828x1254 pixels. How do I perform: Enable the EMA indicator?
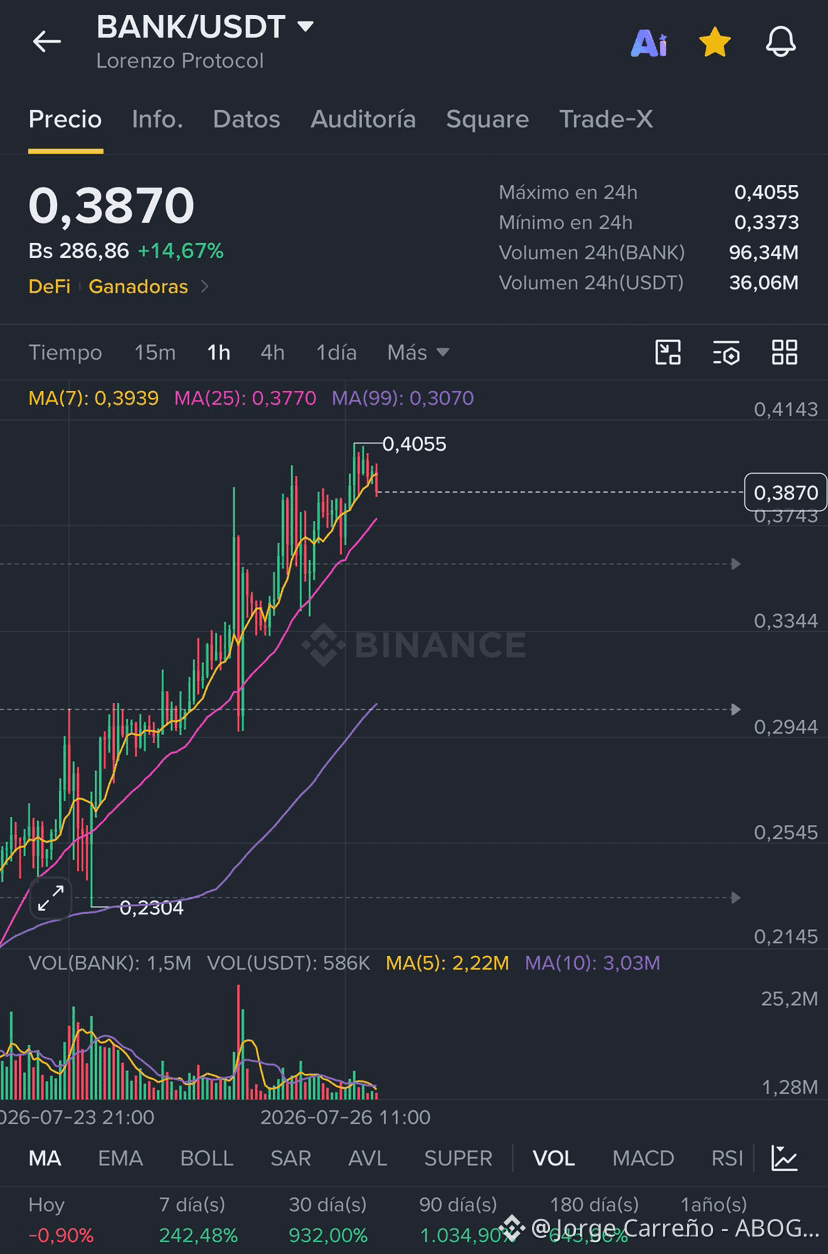(120, 1158)
